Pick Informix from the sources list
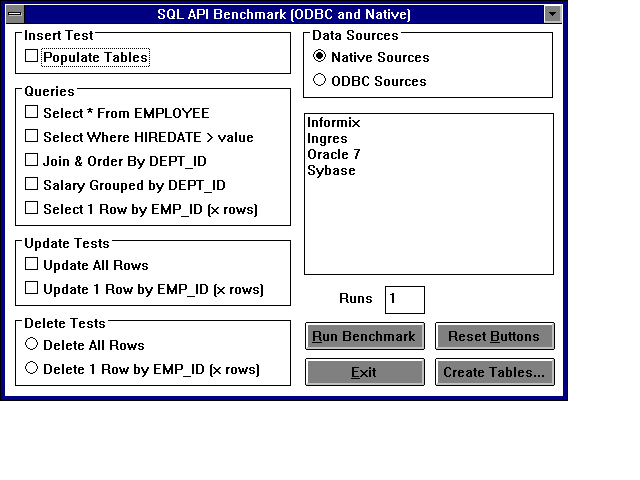The width and height of the screenshot is (640, 480). [334, 123]
